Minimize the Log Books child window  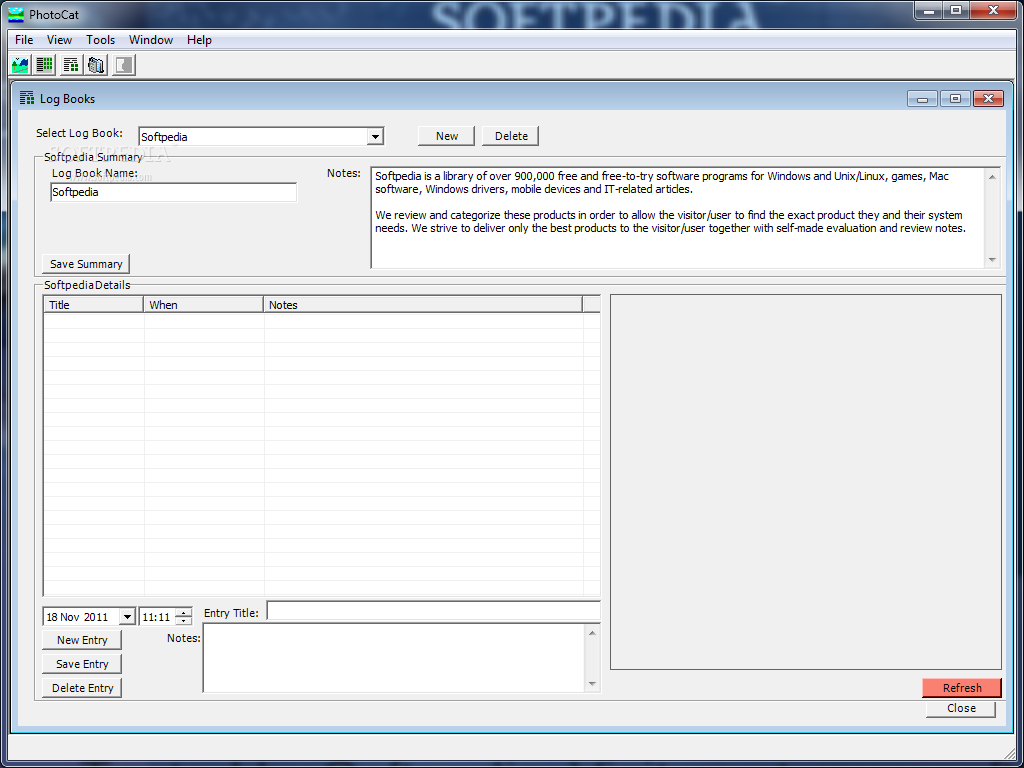point(922,99)
